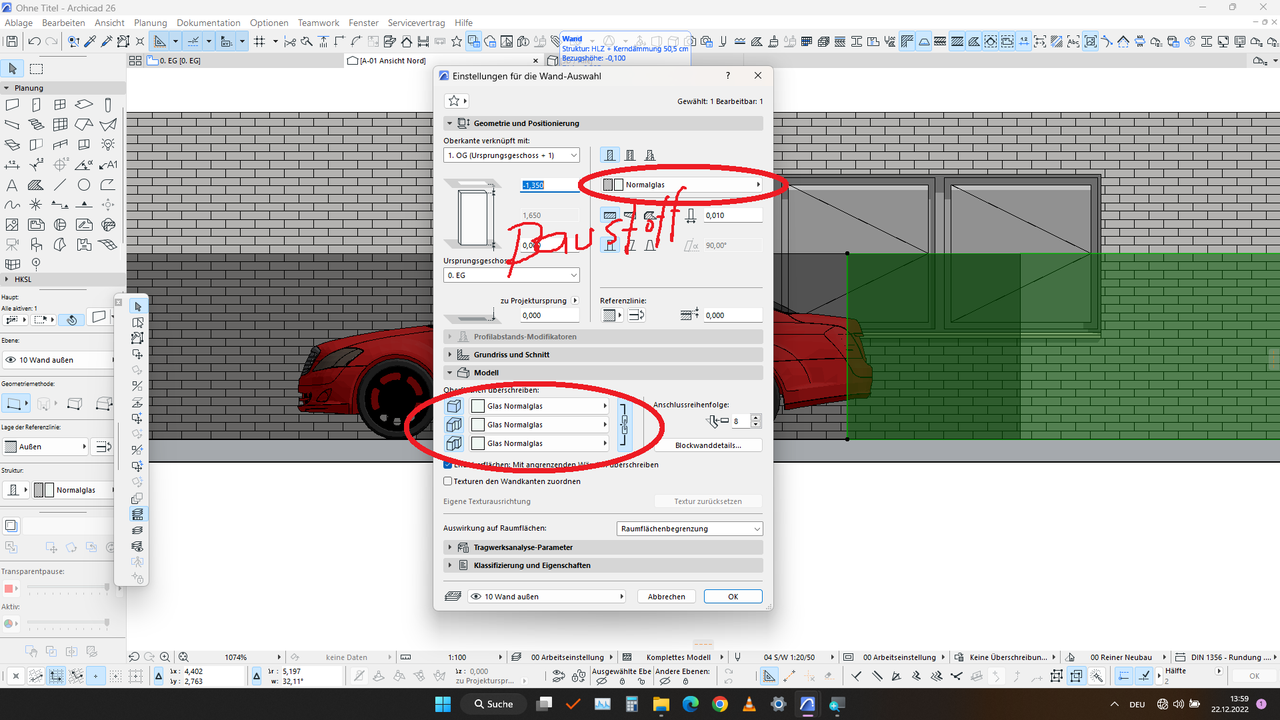Viewport: 1280px width, 720px height.
Task: Click the Blockwanddetails button
Action: 708,445
